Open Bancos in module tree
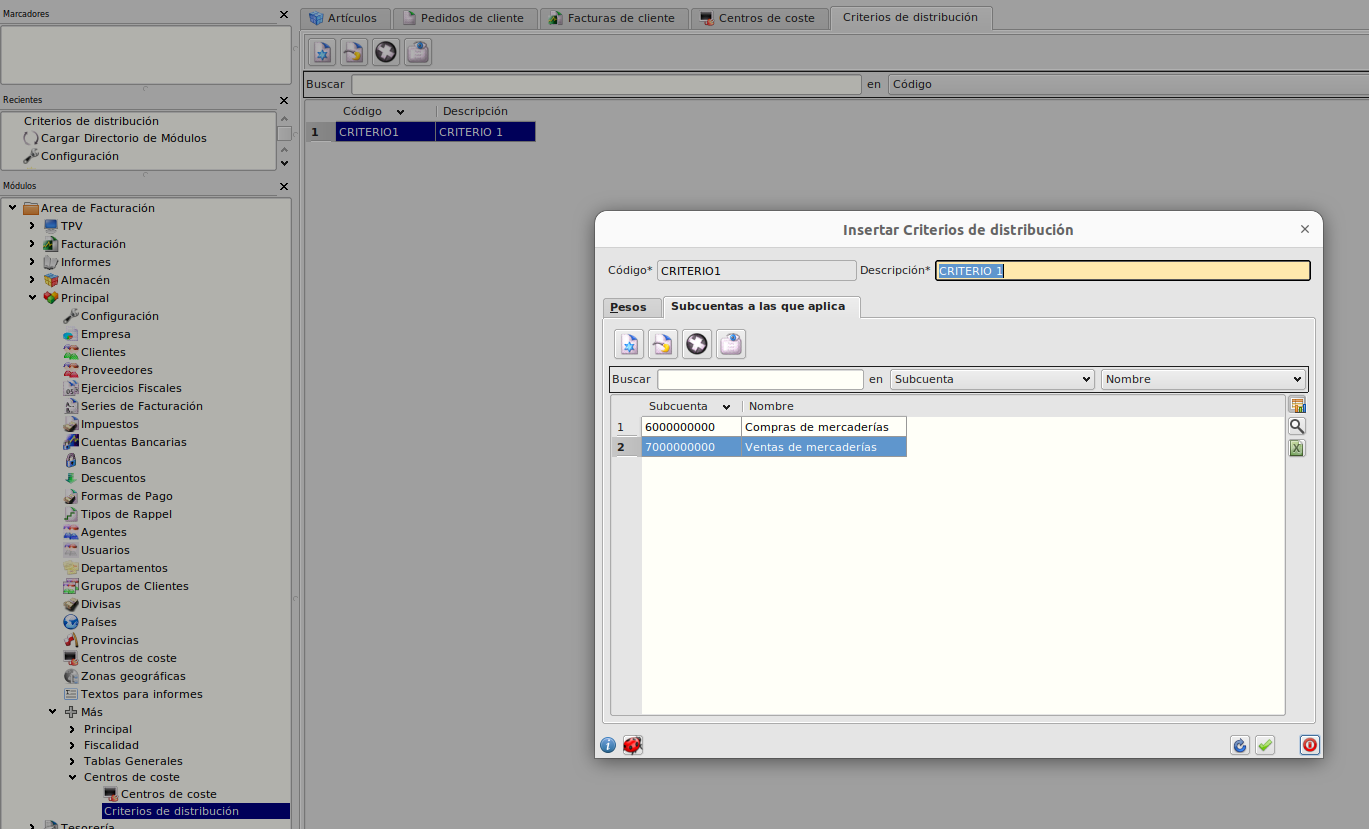The image size is (1369, 829). point(101,460)
